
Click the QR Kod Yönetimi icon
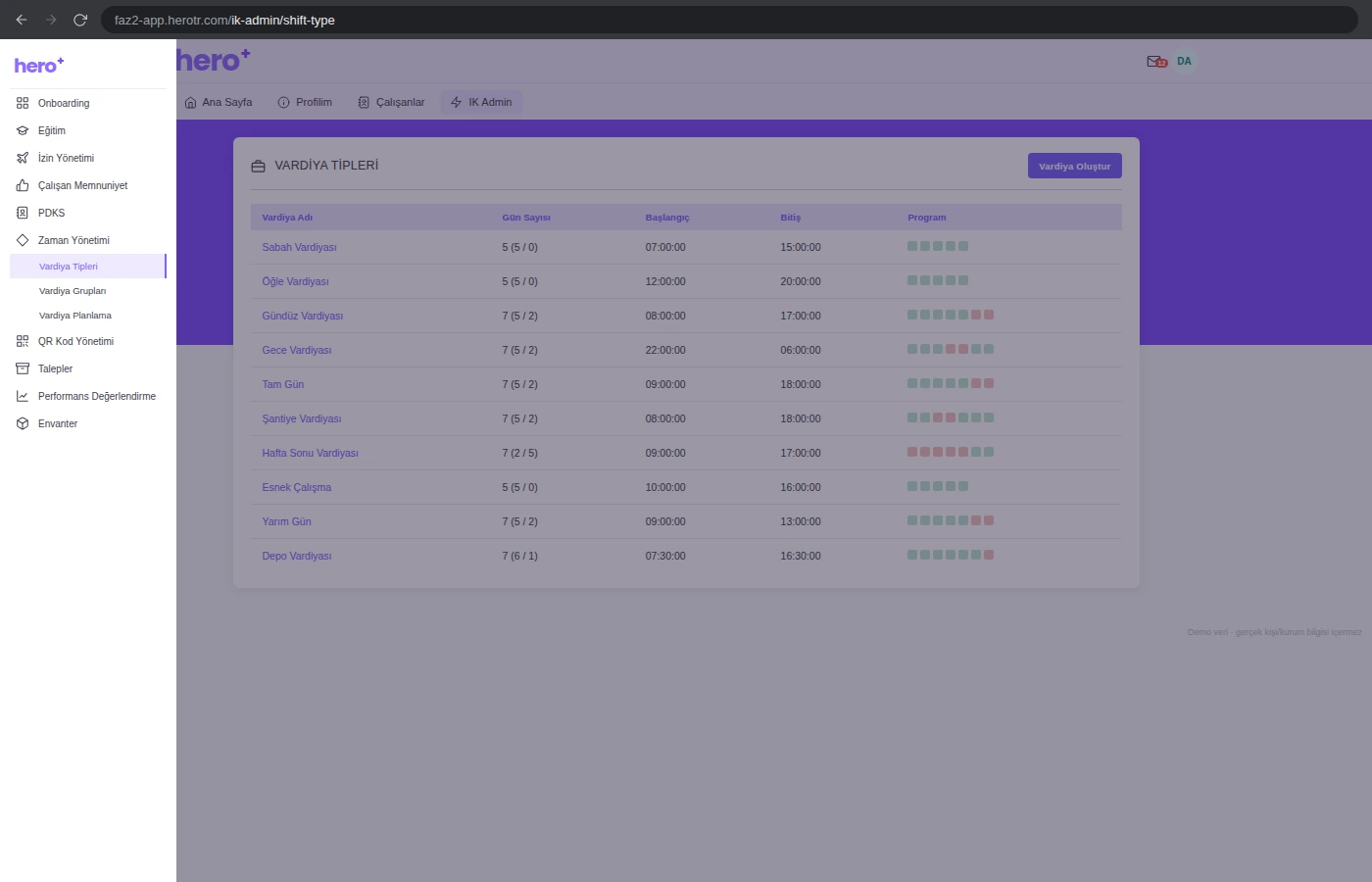23,341
